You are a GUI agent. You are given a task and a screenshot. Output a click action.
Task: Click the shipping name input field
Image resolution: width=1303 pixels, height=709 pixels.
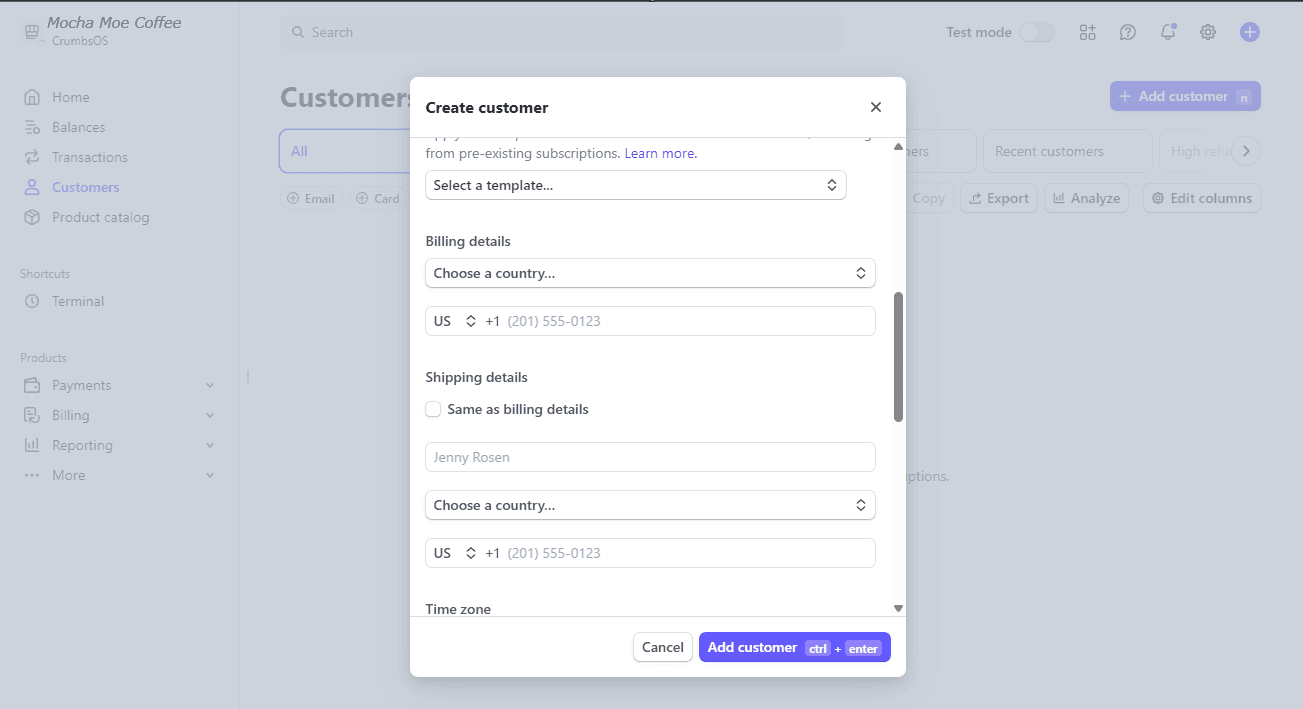coord(650,457)
